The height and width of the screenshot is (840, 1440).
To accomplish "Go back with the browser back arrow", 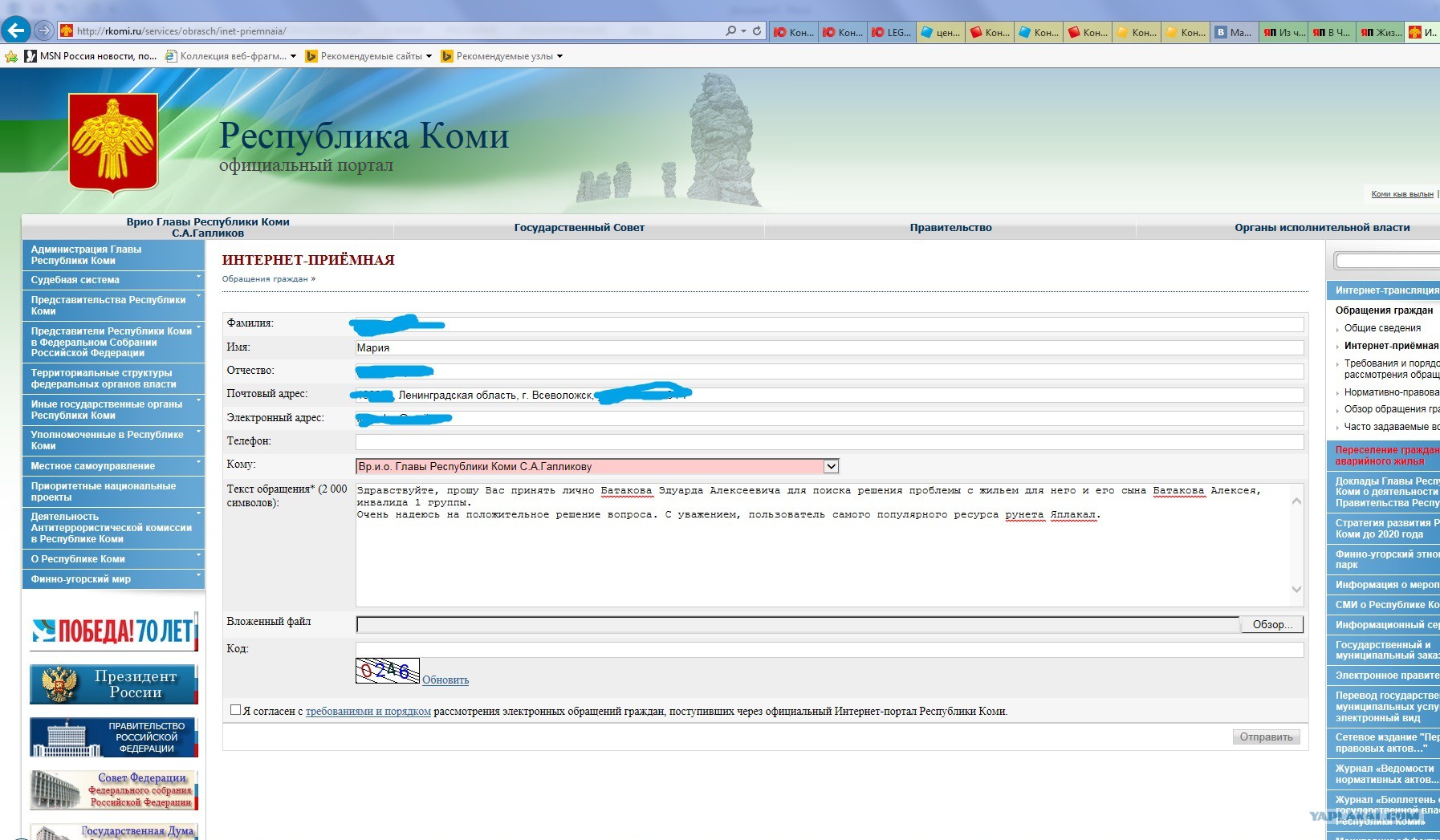I will [15, 30].
